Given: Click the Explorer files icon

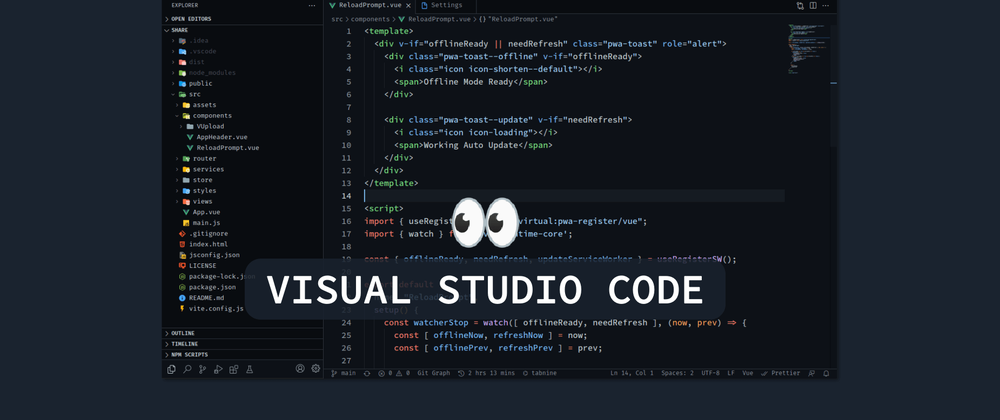Looking at the screenshot, I should tap(172, 369).
